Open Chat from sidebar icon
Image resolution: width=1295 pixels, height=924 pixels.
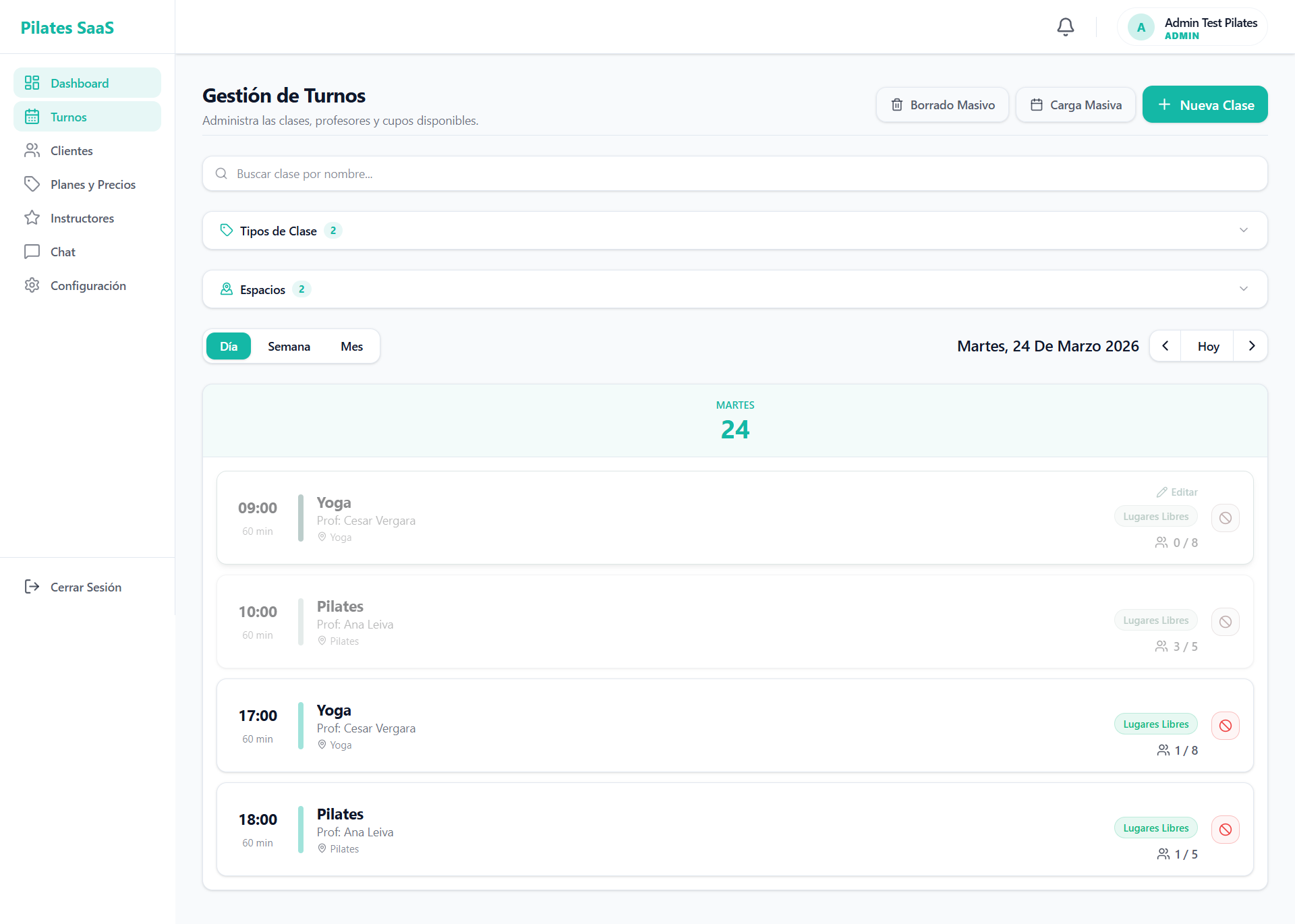pyautogui.click(x=32, y=252)
